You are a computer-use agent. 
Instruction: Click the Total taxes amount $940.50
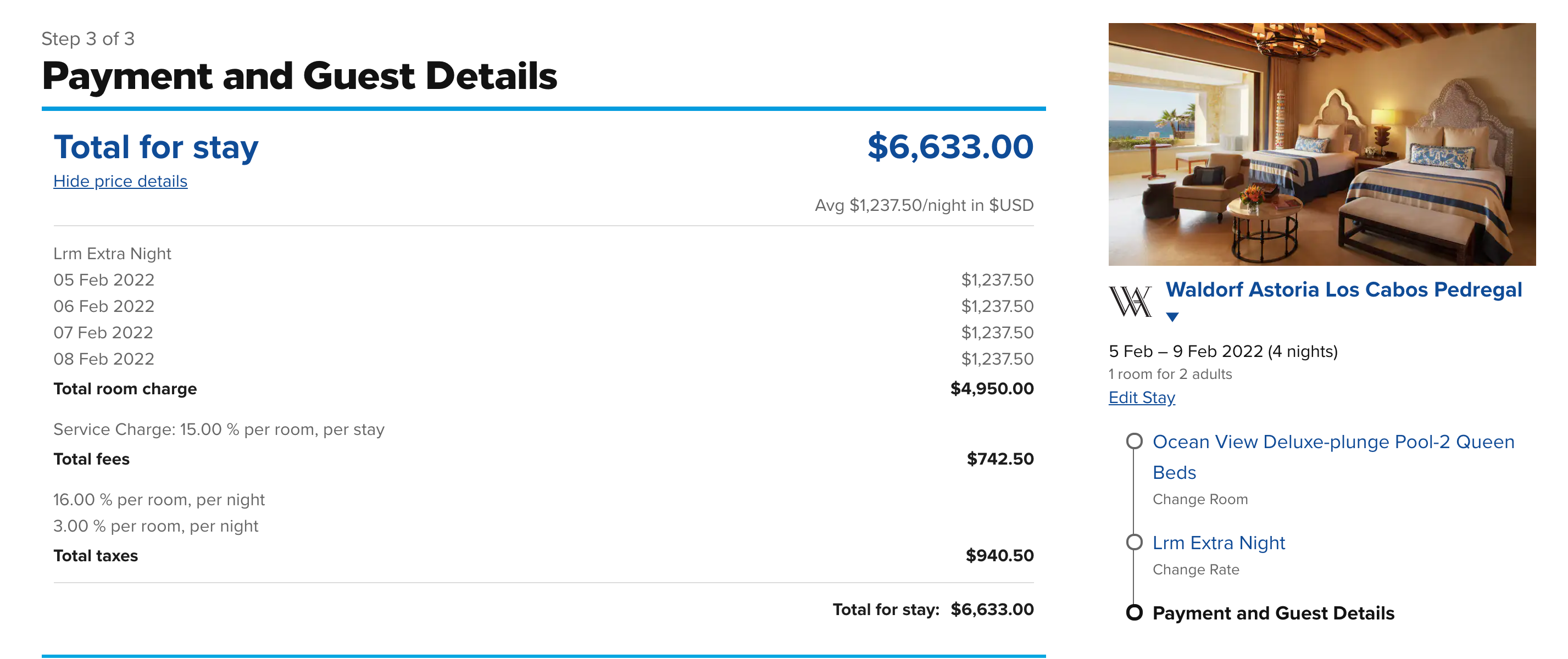pos(999,556)
